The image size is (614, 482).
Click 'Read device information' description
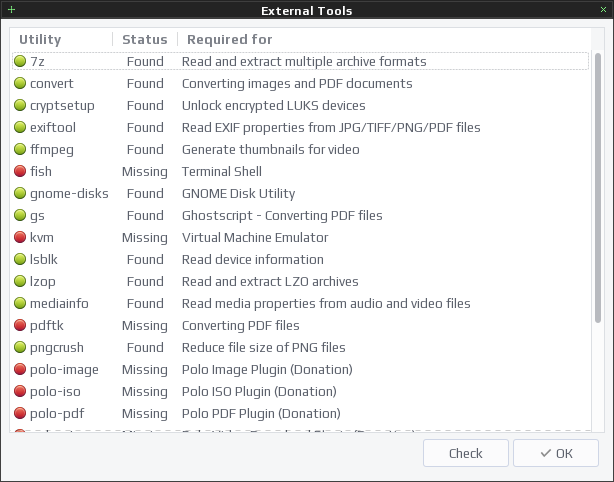tap(253, 259)
